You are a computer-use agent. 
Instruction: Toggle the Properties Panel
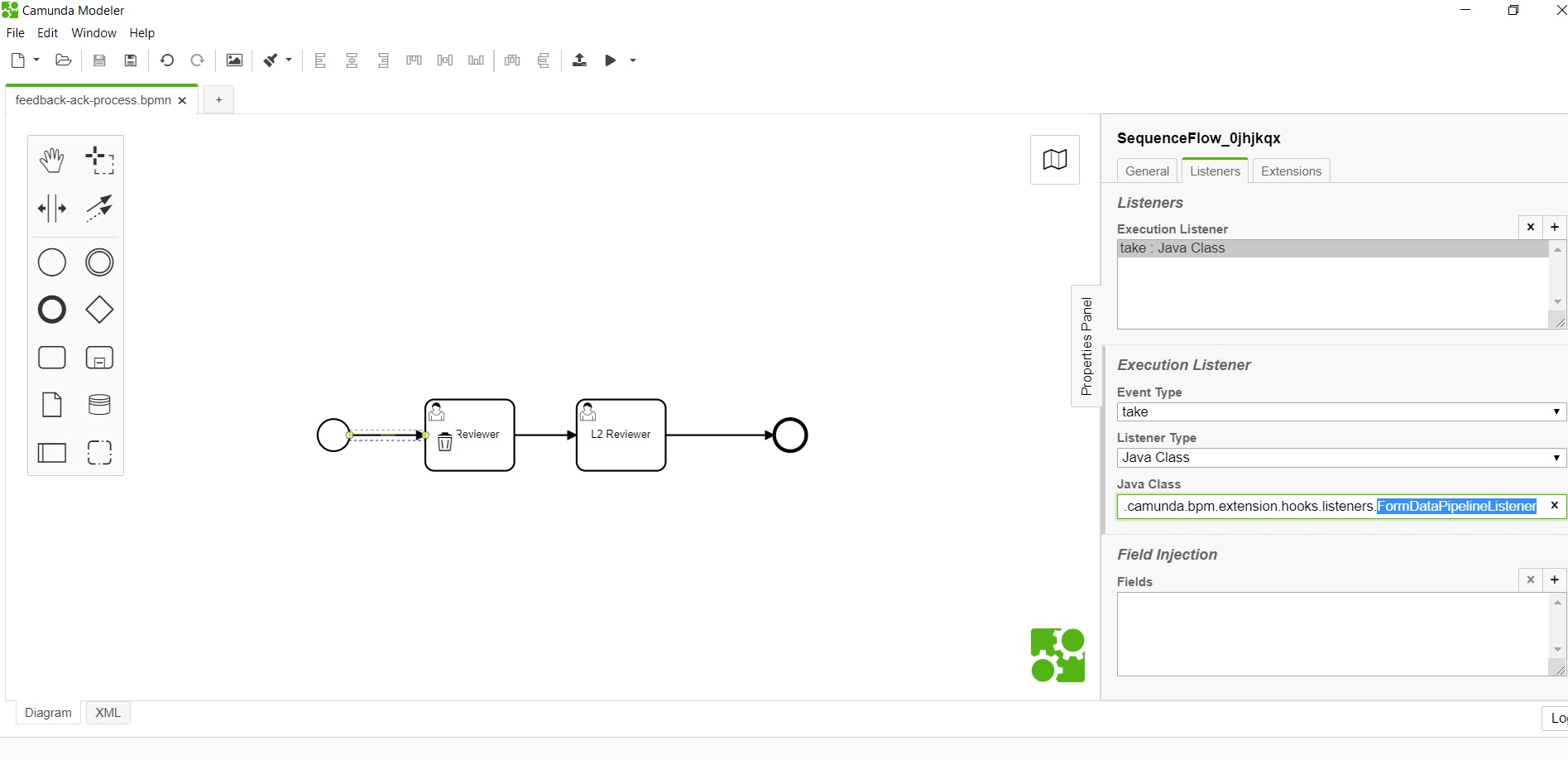point(1086,346)
